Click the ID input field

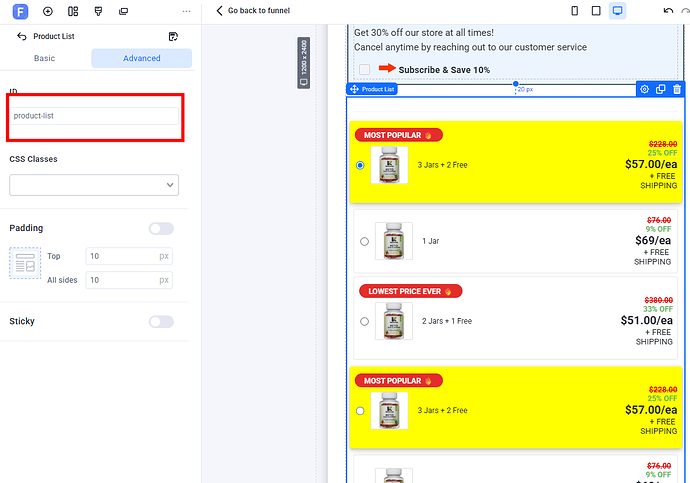point(94,116)
